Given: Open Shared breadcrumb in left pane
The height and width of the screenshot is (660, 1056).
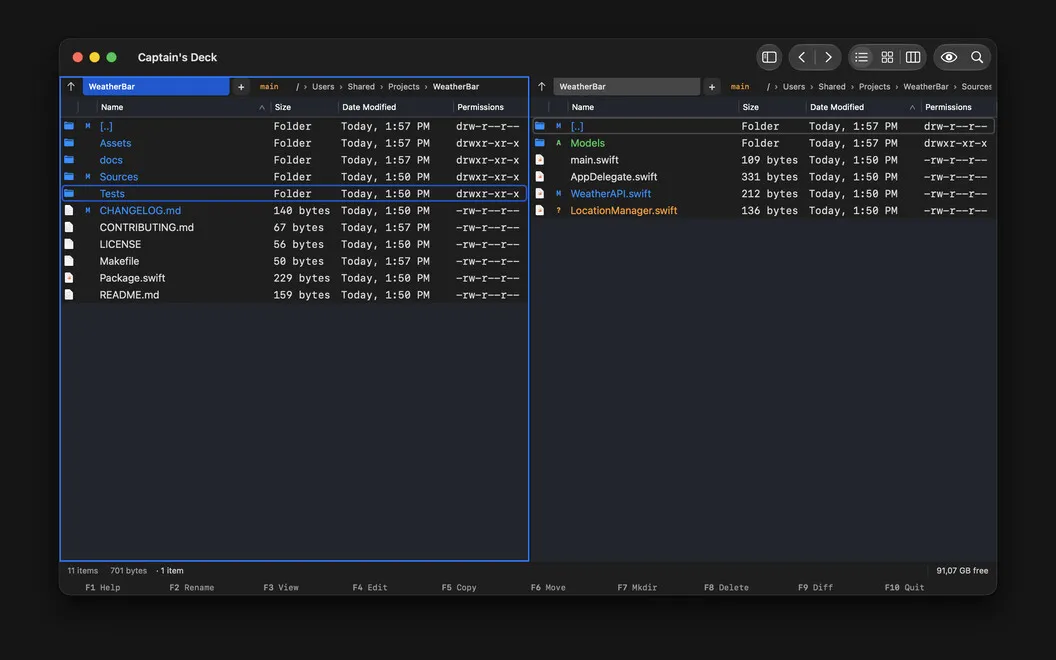Looking at the screenshot, I should click(361, 86).
